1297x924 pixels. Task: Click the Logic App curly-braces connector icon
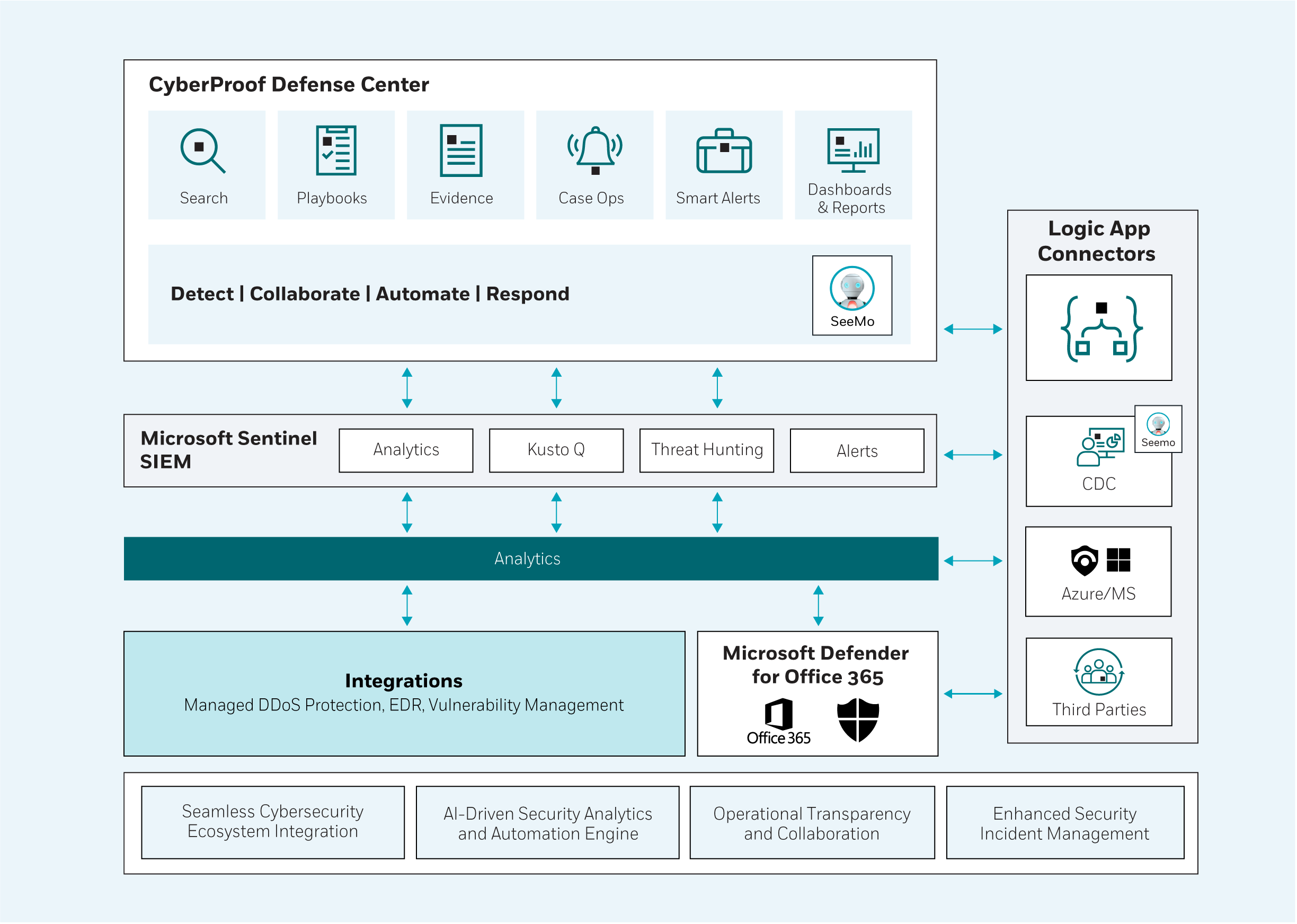[1101, 328]
